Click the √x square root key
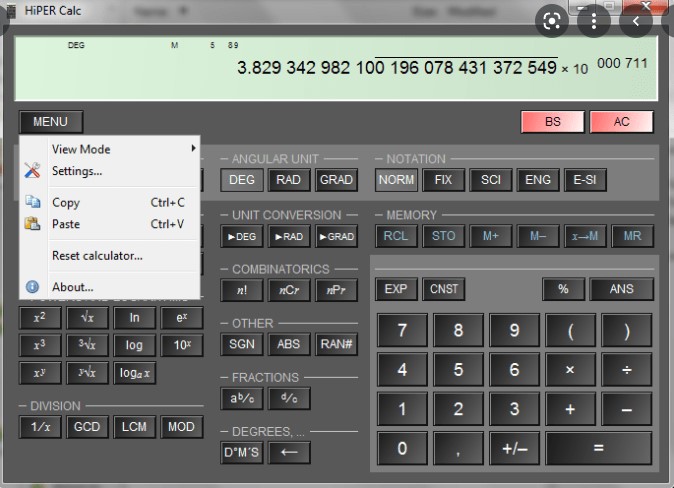674x488 pixels. pos(87,318)
